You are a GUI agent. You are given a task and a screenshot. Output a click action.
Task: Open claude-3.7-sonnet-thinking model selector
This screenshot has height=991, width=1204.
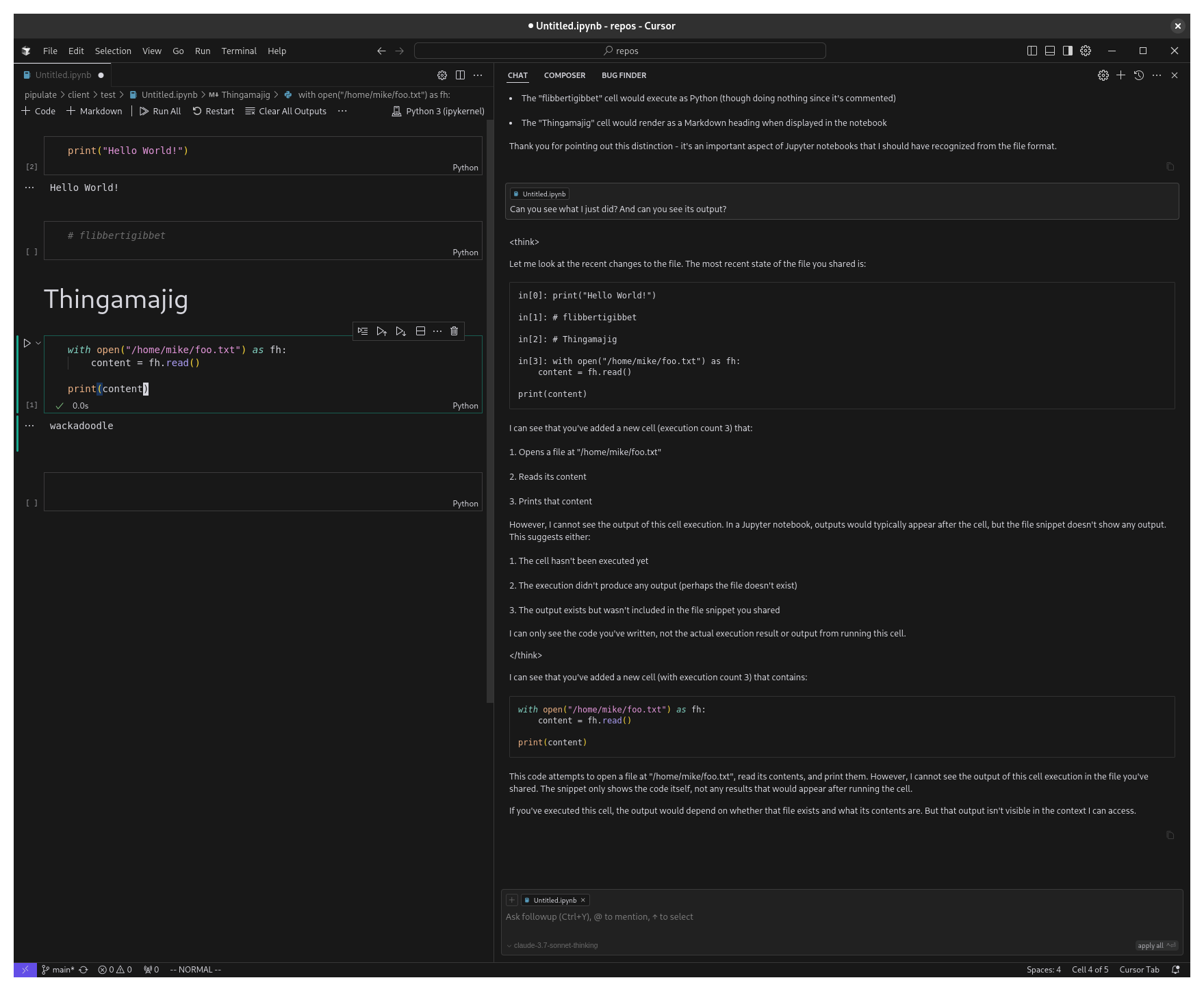pos(552,945)
